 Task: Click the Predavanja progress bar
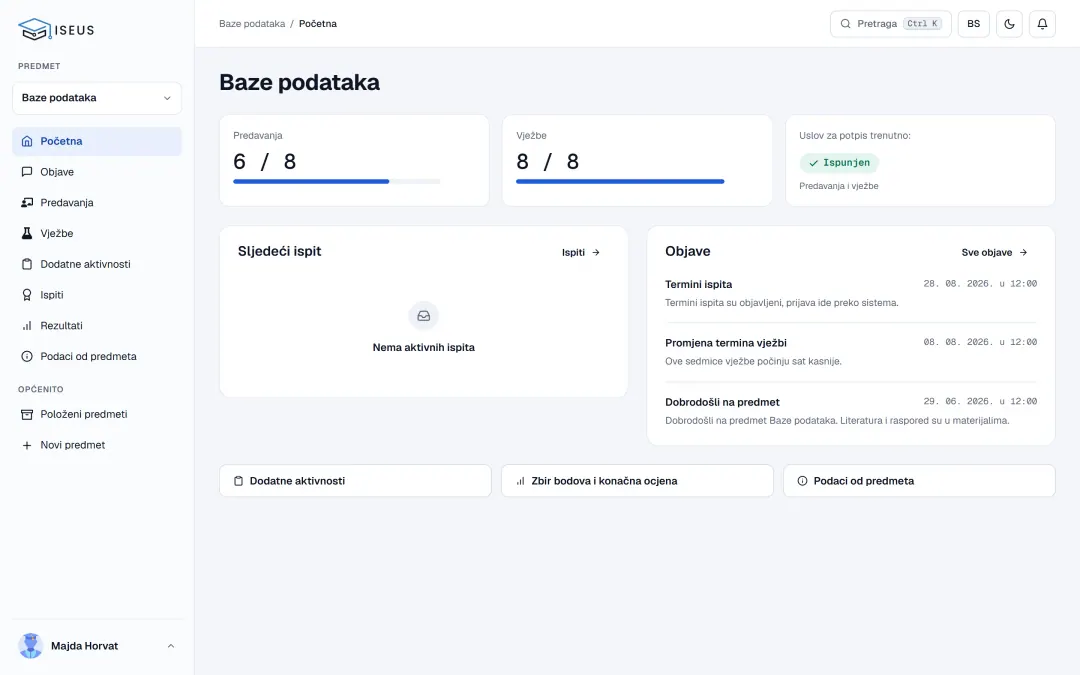337,182
